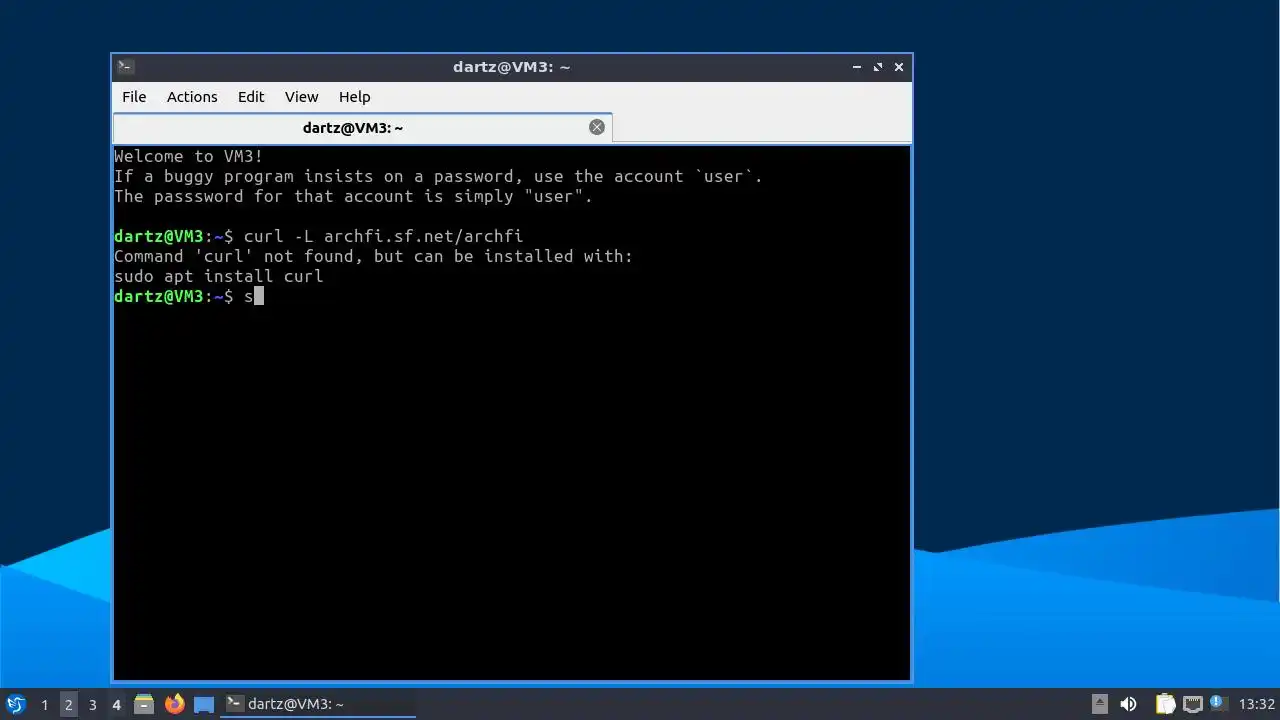Image resolution: width=1280 pixels, height=720 pixels.
Task: Click the 'sudo apt install curl' line
Action: [x=219, y=276]
